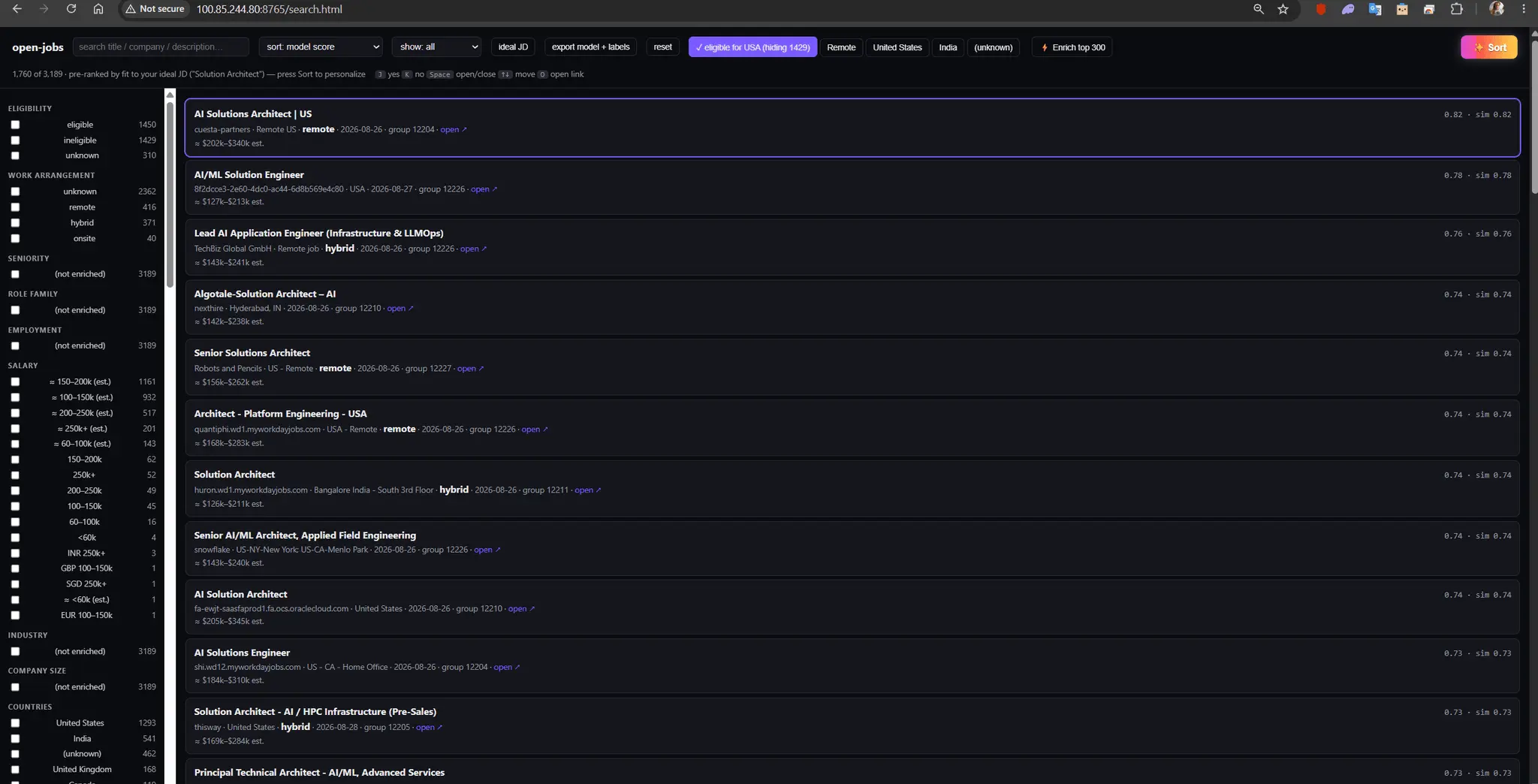Check the hybrid work arrangement filter
This screenshot has width=1538, height=784.
point(15,223)
